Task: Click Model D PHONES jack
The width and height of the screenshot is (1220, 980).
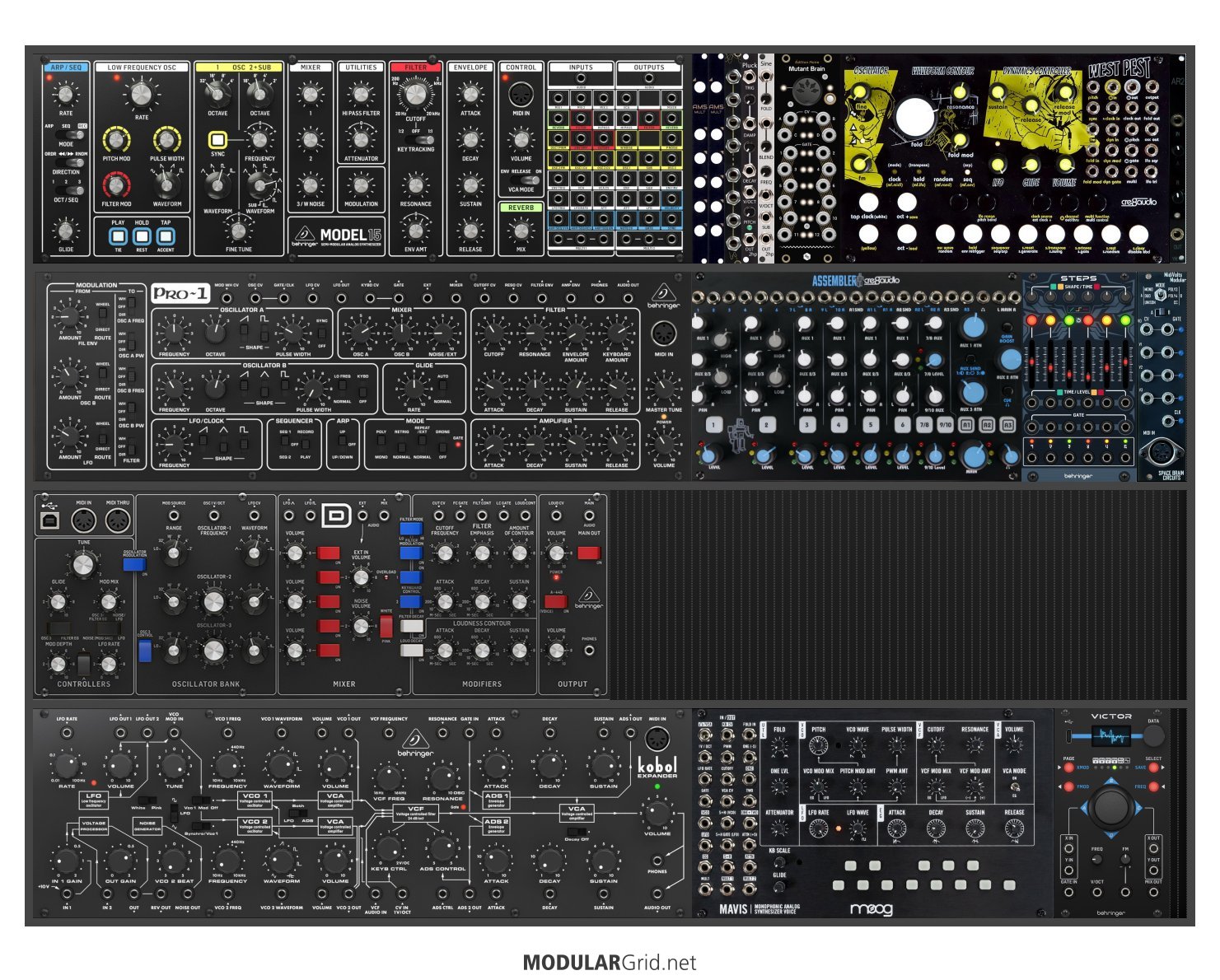Action: [x=589, y=651]
